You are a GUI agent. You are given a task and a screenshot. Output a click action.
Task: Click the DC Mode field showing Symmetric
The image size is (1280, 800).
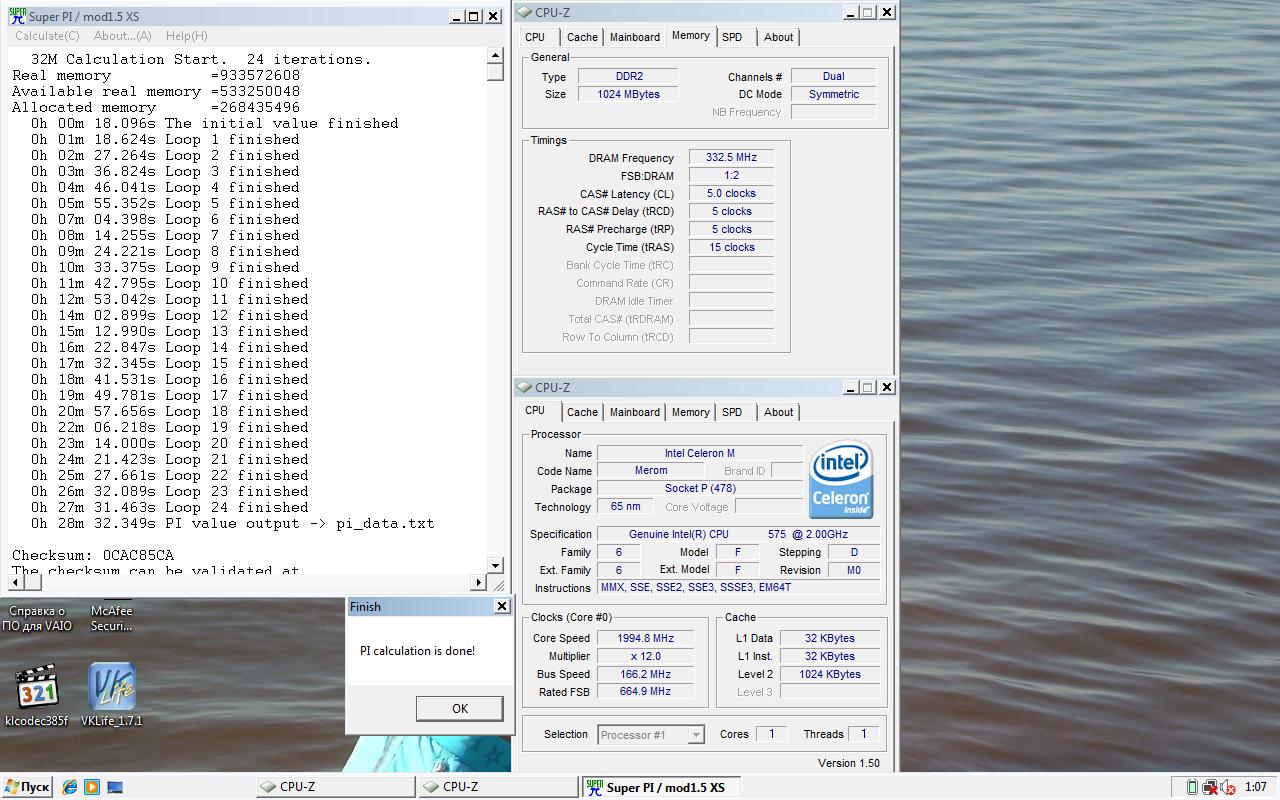click(833, 94)
